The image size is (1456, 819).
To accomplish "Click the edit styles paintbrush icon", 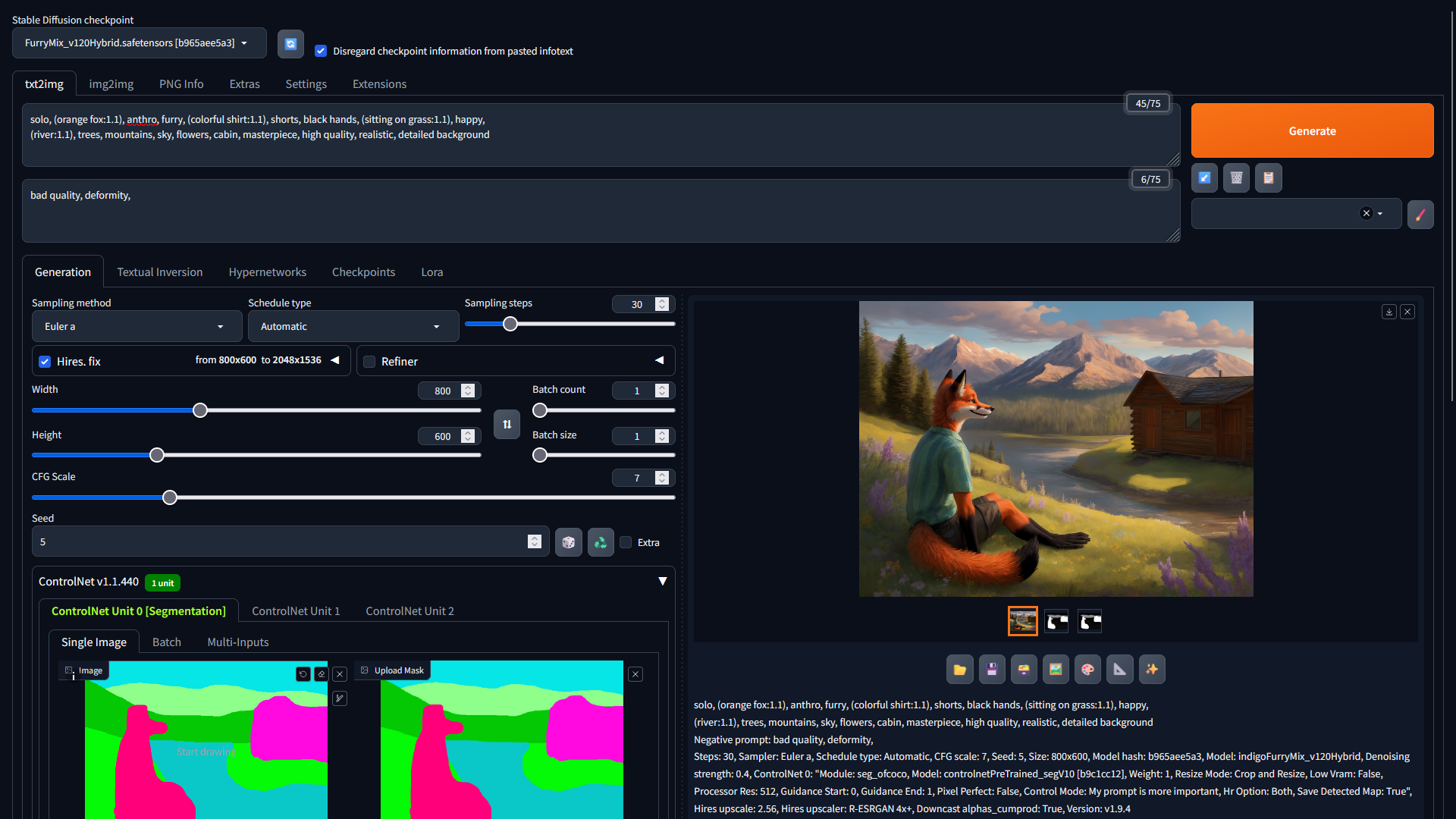I will [1420, 215].
